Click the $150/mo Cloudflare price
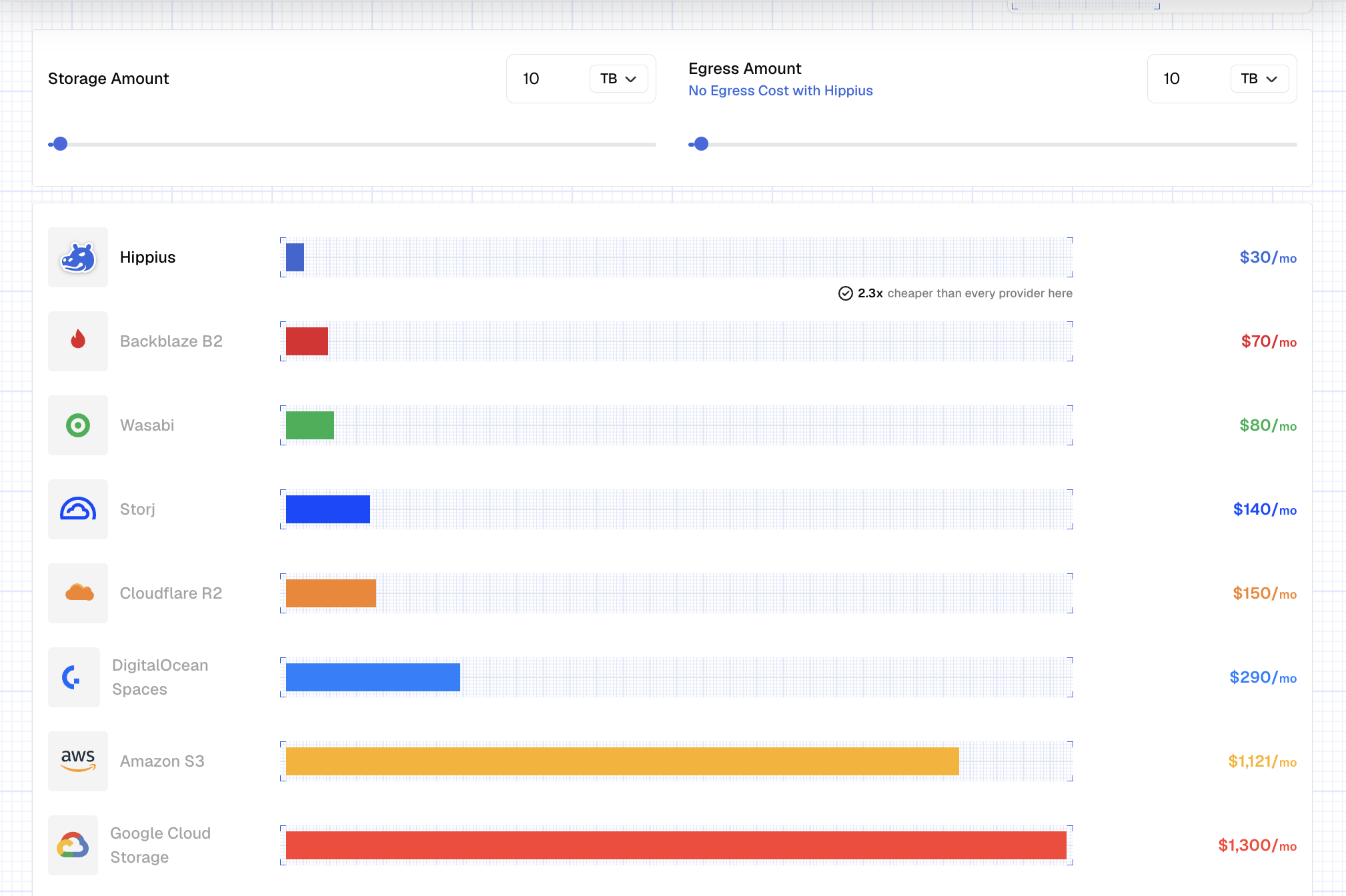Screen dimensions: 1346x896 [1265, 593]
